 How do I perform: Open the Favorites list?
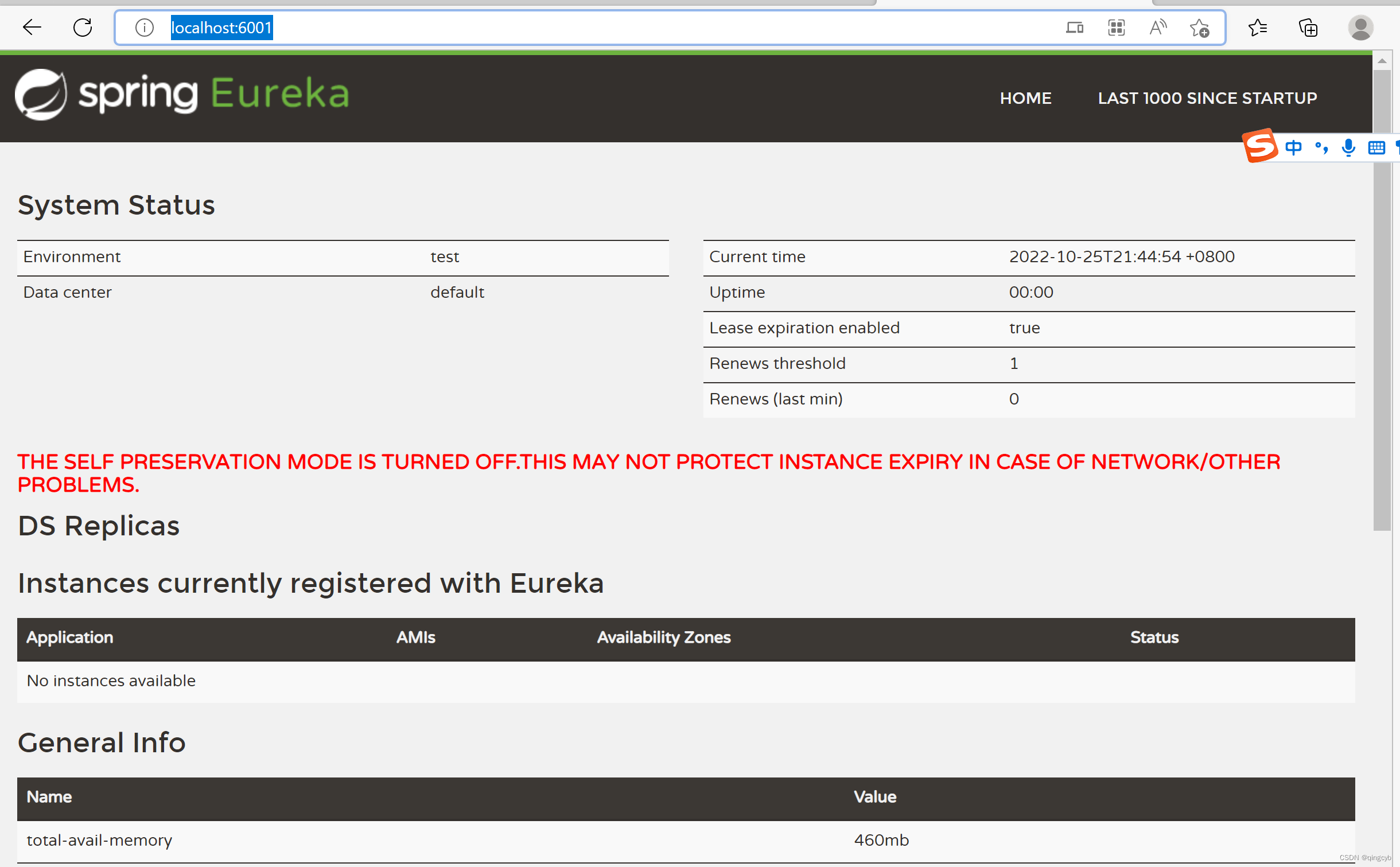1257,27
